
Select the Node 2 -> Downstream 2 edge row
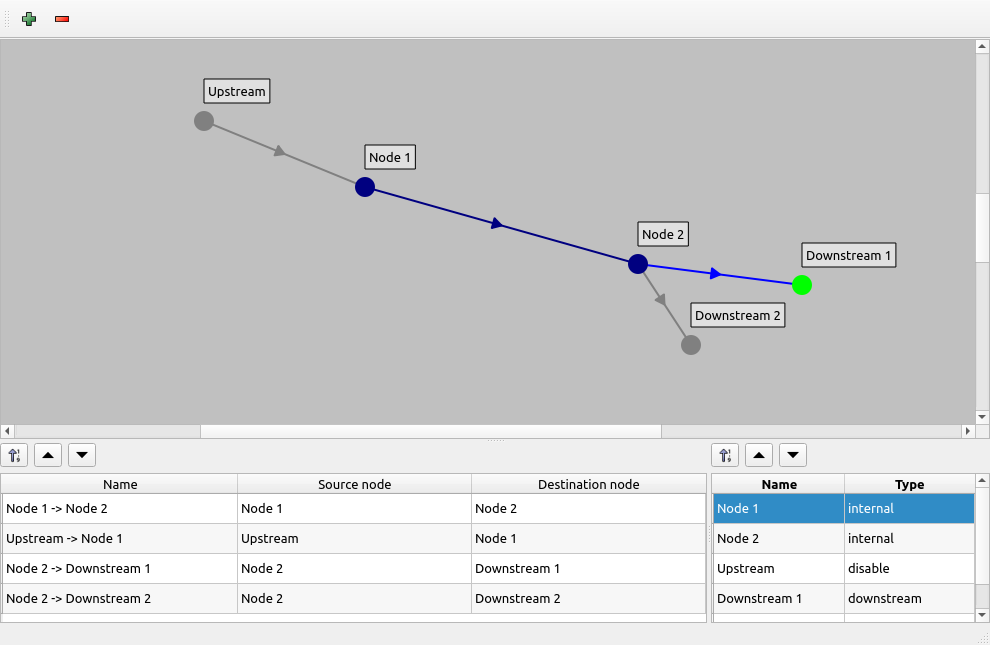[x=120, y=599]
